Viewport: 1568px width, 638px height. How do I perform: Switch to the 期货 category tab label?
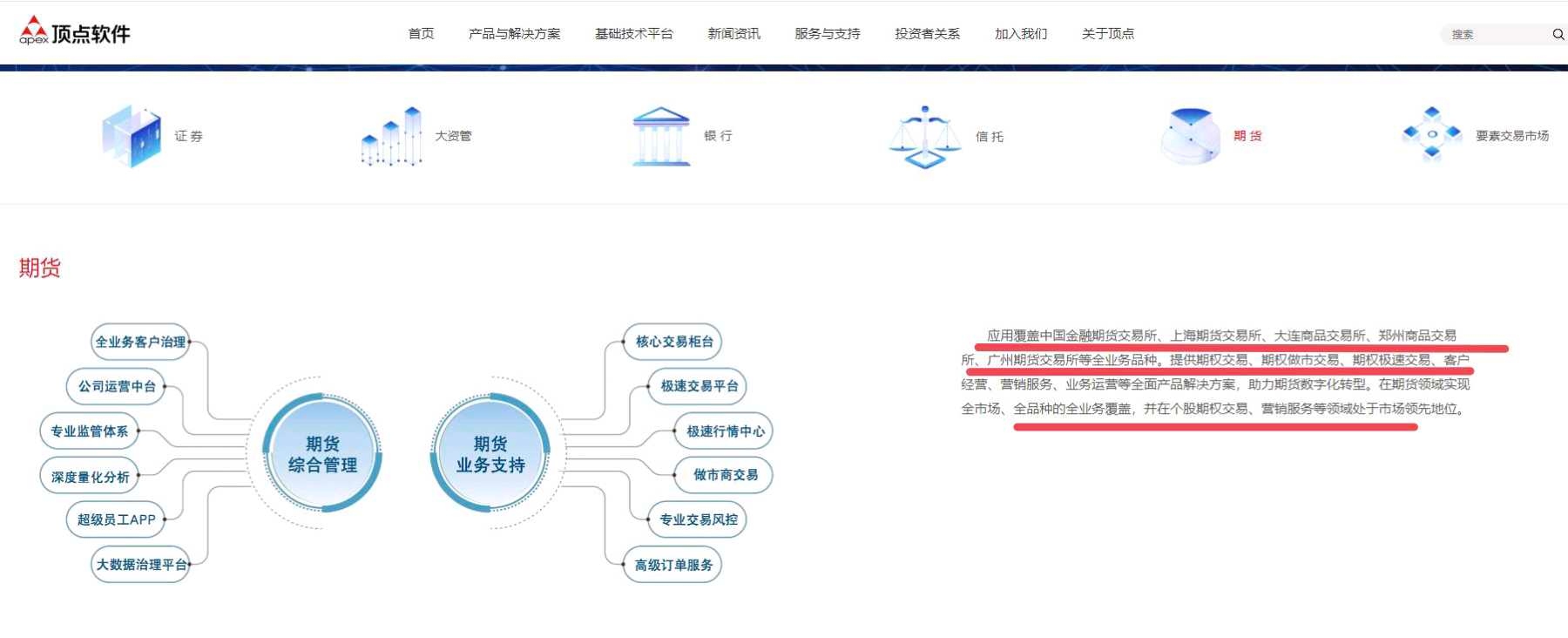coord(1247,136)
